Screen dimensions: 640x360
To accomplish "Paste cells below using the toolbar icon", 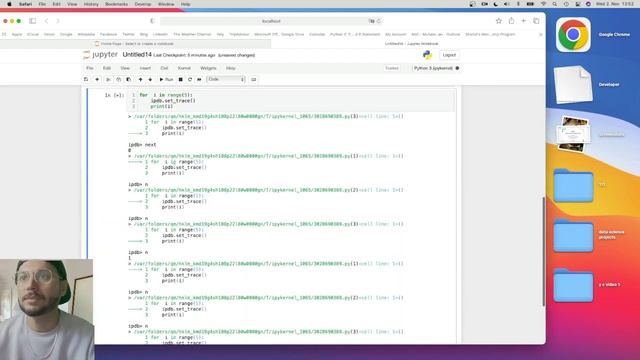I will tap(129, 80).
